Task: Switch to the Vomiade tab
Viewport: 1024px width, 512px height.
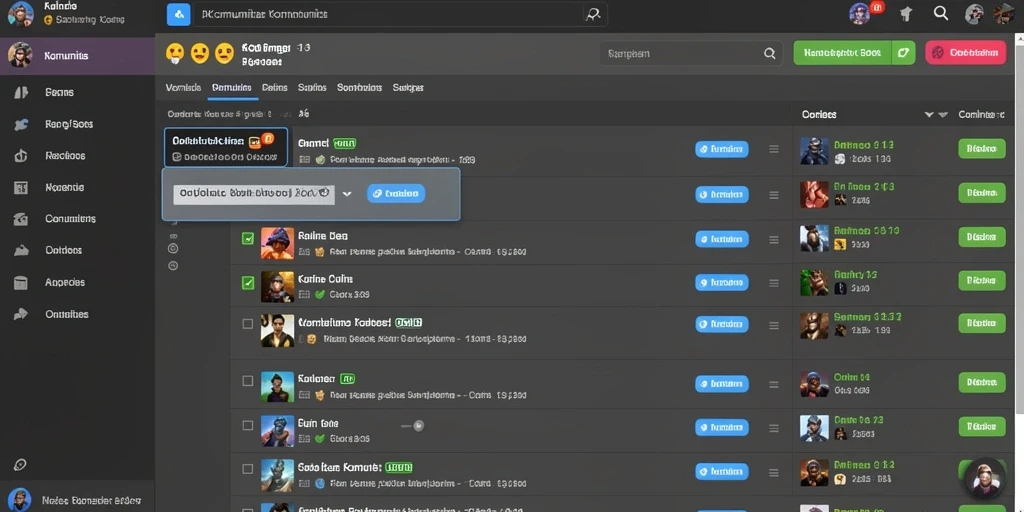Action: [183, 87]
